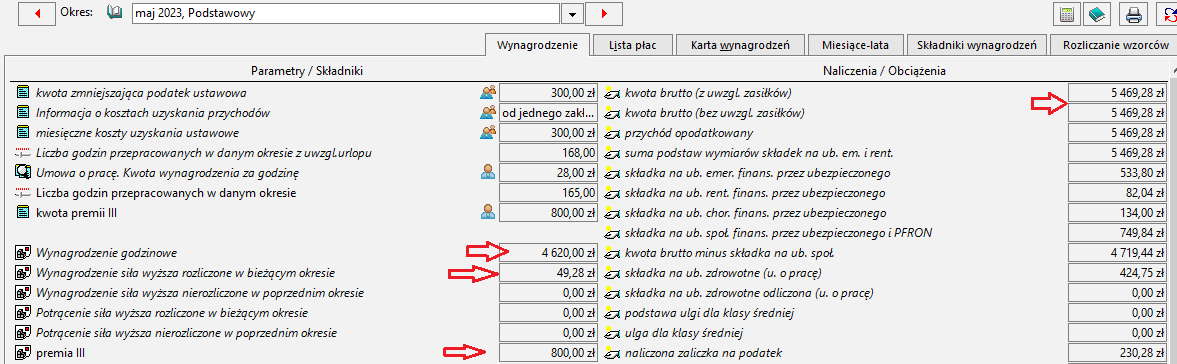Click the green books icon in toolbar
Image resolution: width=1177 pixels, height=364 pixels.
coord(1097,14)
